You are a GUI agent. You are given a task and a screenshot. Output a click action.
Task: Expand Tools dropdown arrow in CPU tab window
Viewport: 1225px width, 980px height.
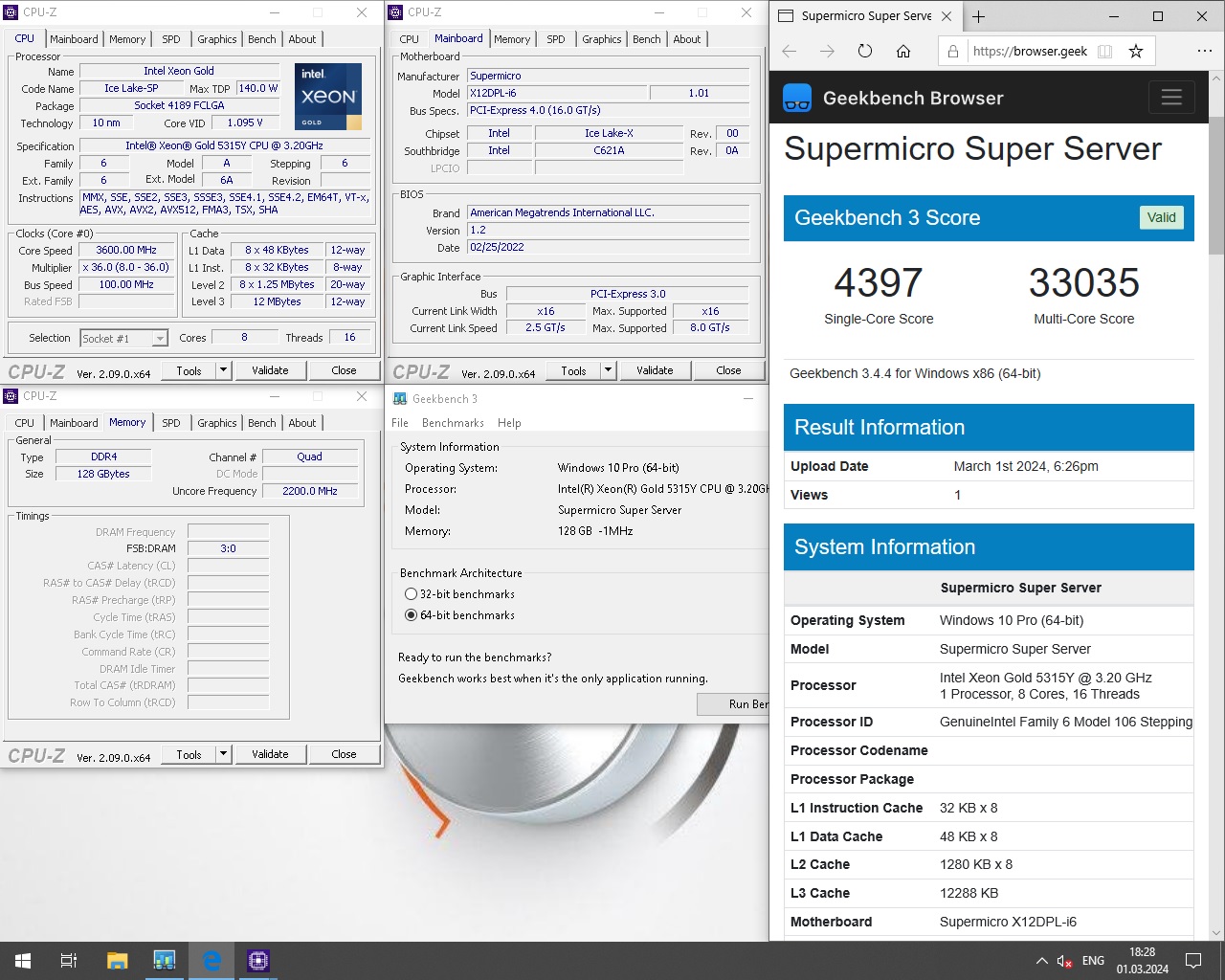(x=223, y=370)
